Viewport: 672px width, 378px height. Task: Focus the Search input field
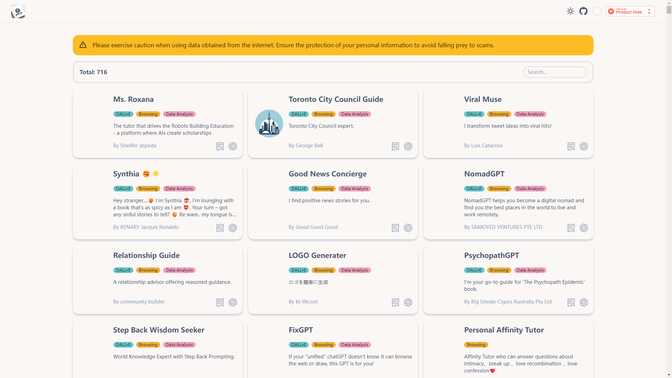click(555, 72)
